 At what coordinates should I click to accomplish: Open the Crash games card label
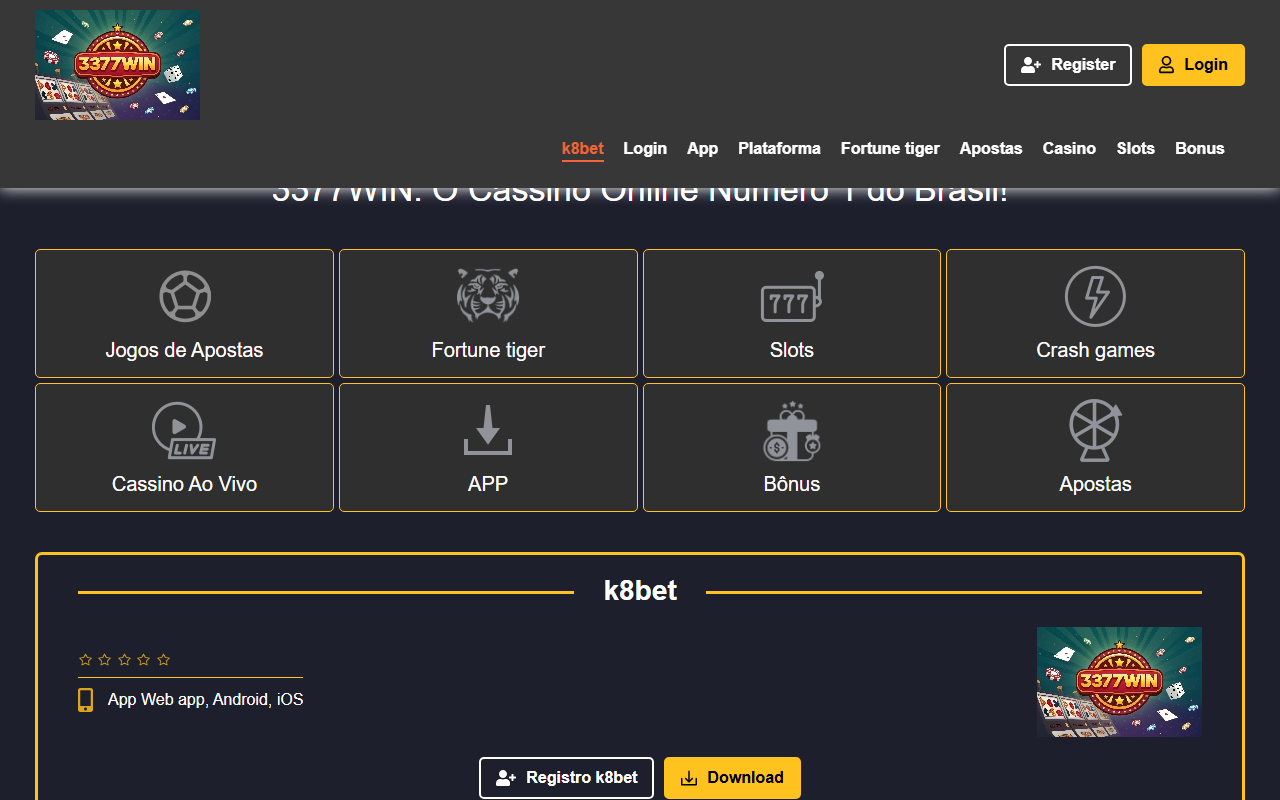coord(1095,350)
